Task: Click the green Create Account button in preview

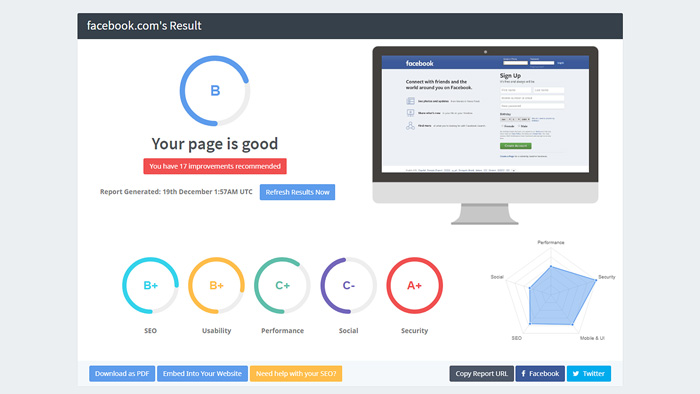Action: (516, 146)
